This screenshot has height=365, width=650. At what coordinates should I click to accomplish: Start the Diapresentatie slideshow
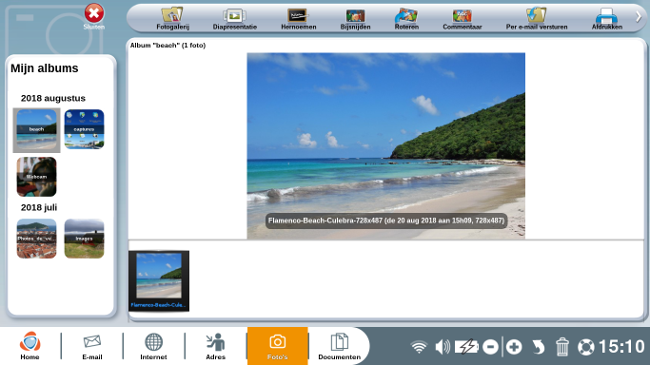(x=235, y=19)
